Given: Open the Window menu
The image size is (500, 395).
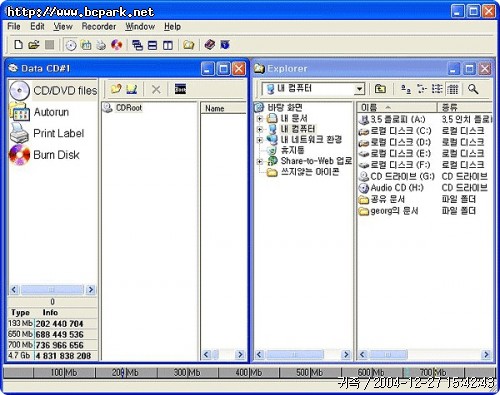Looking at the screenshot, I should pos(140,26).
